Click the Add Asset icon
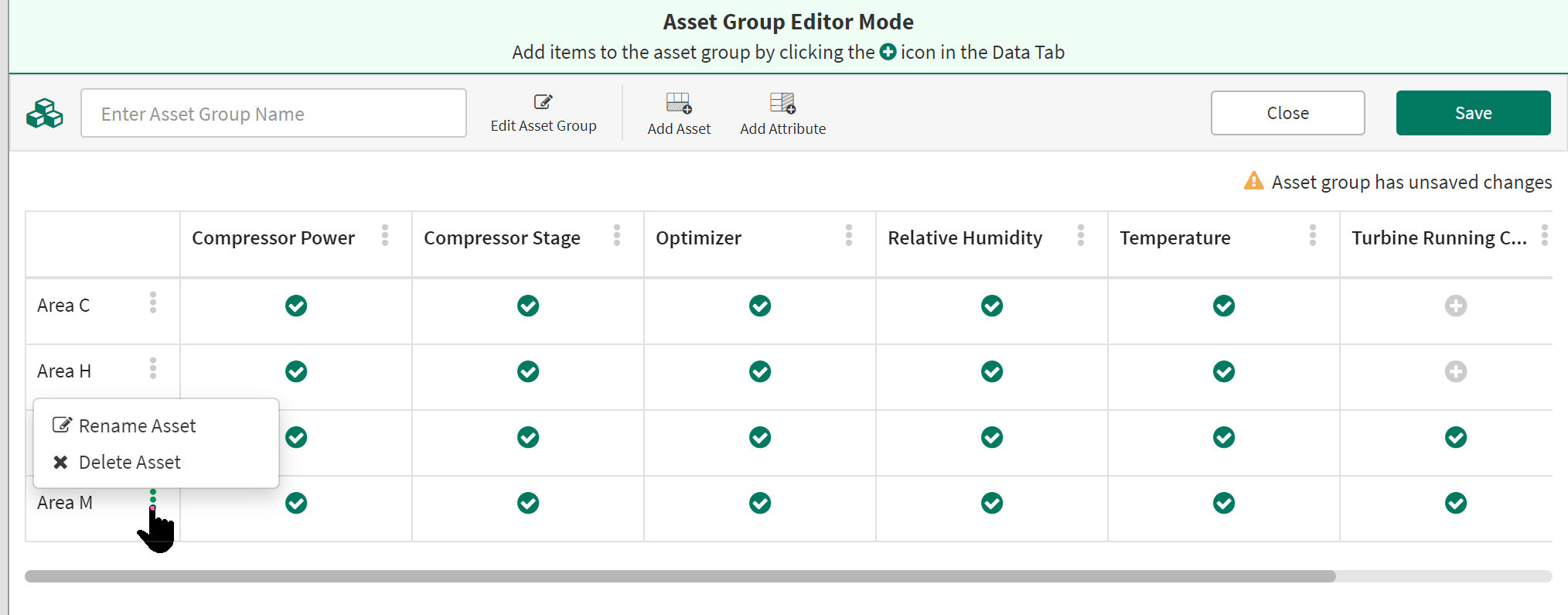The image size is (1568, 615). tap(678, 103)
